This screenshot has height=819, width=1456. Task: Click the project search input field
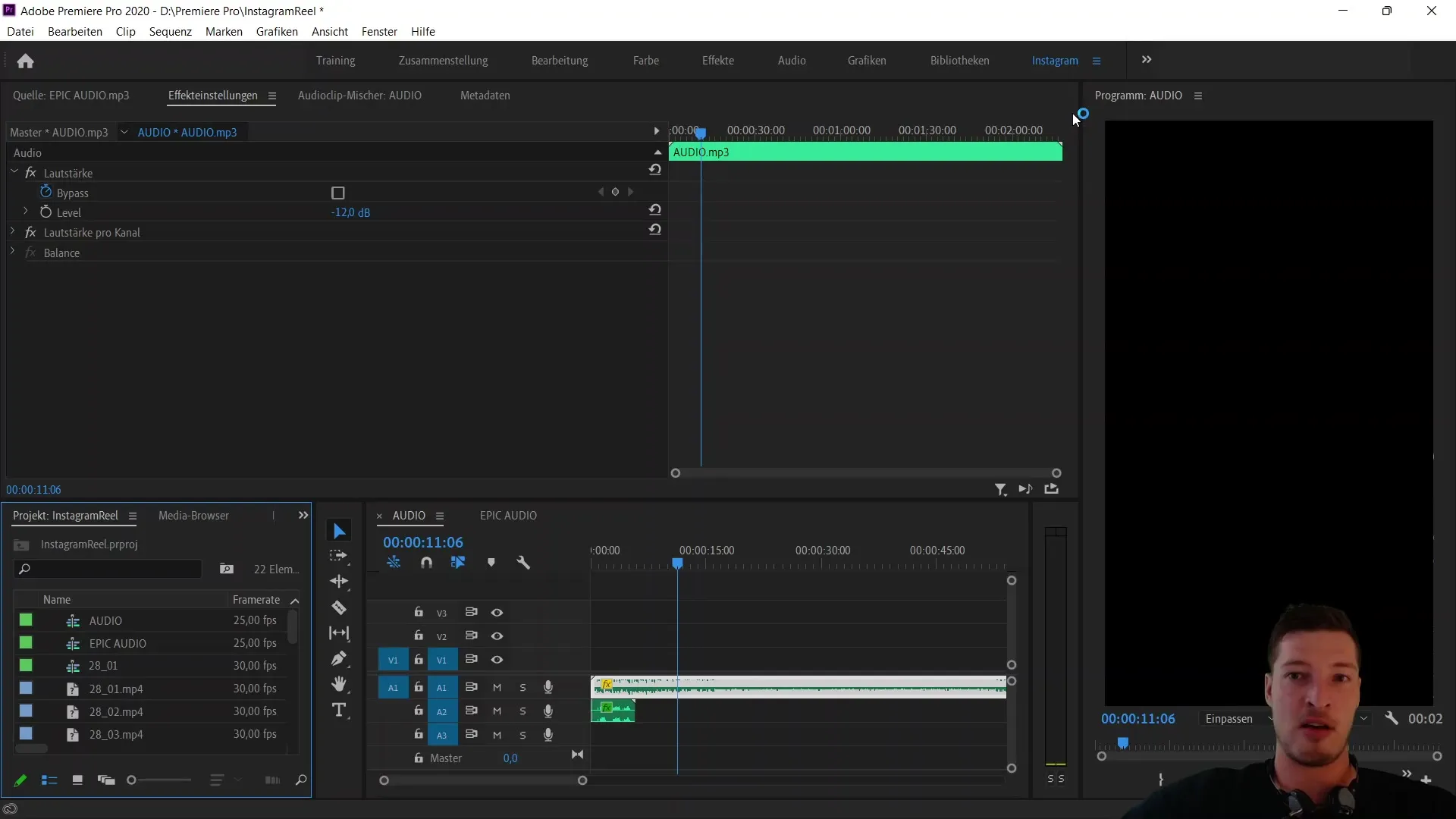point(108,569)
